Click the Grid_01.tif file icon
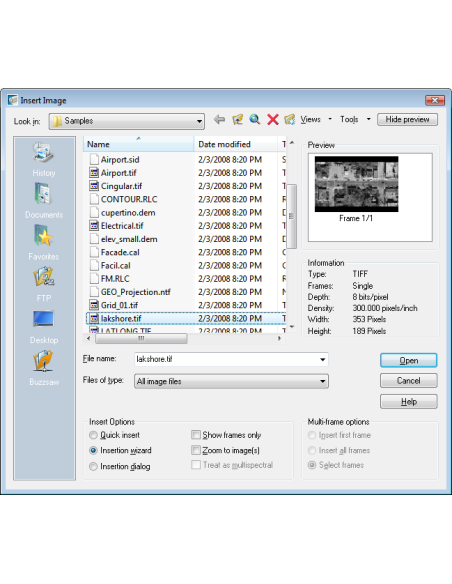The width and height of the screenshot is (452, 584). (94, 305)
